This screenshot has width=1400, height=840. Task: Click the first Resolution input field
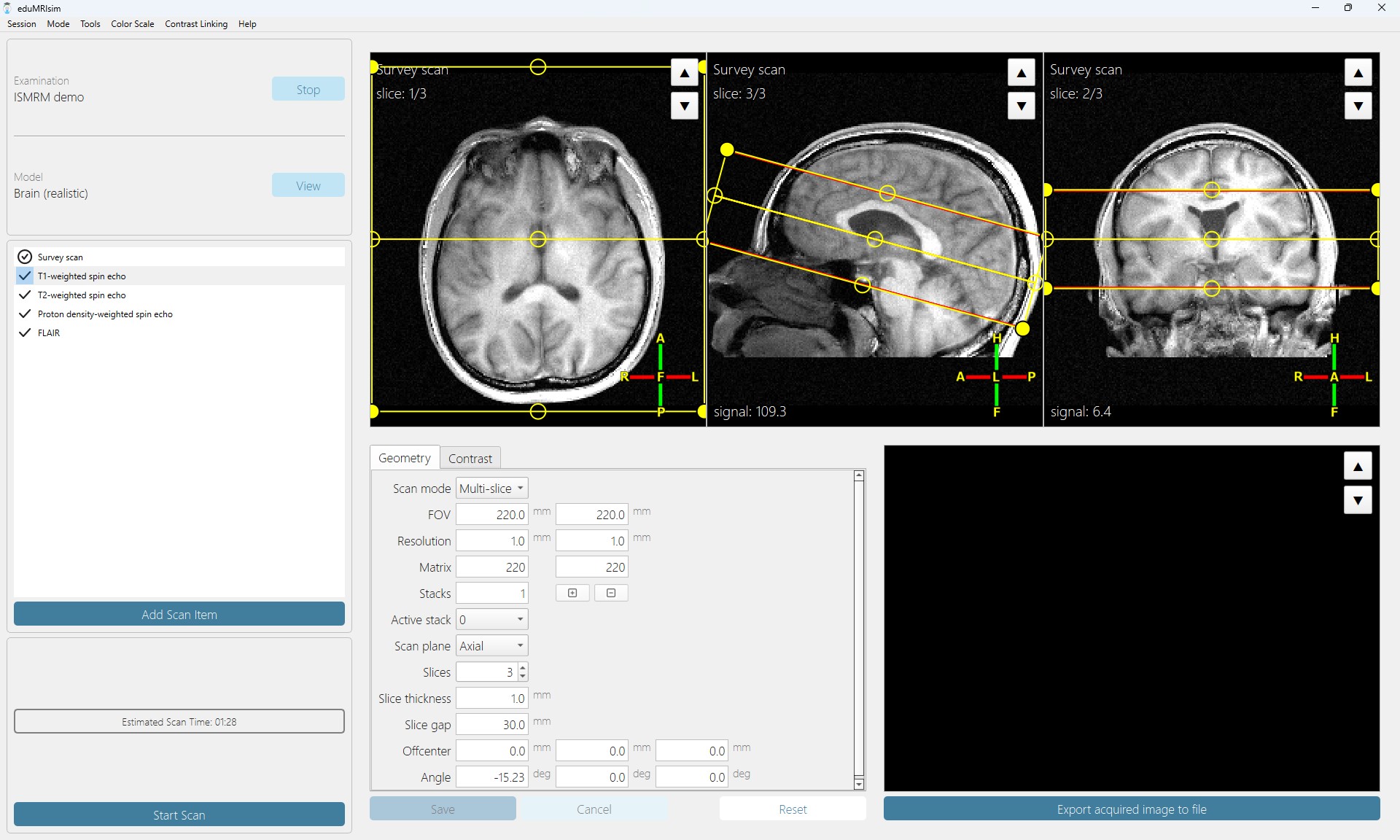(x=492, y=541)
